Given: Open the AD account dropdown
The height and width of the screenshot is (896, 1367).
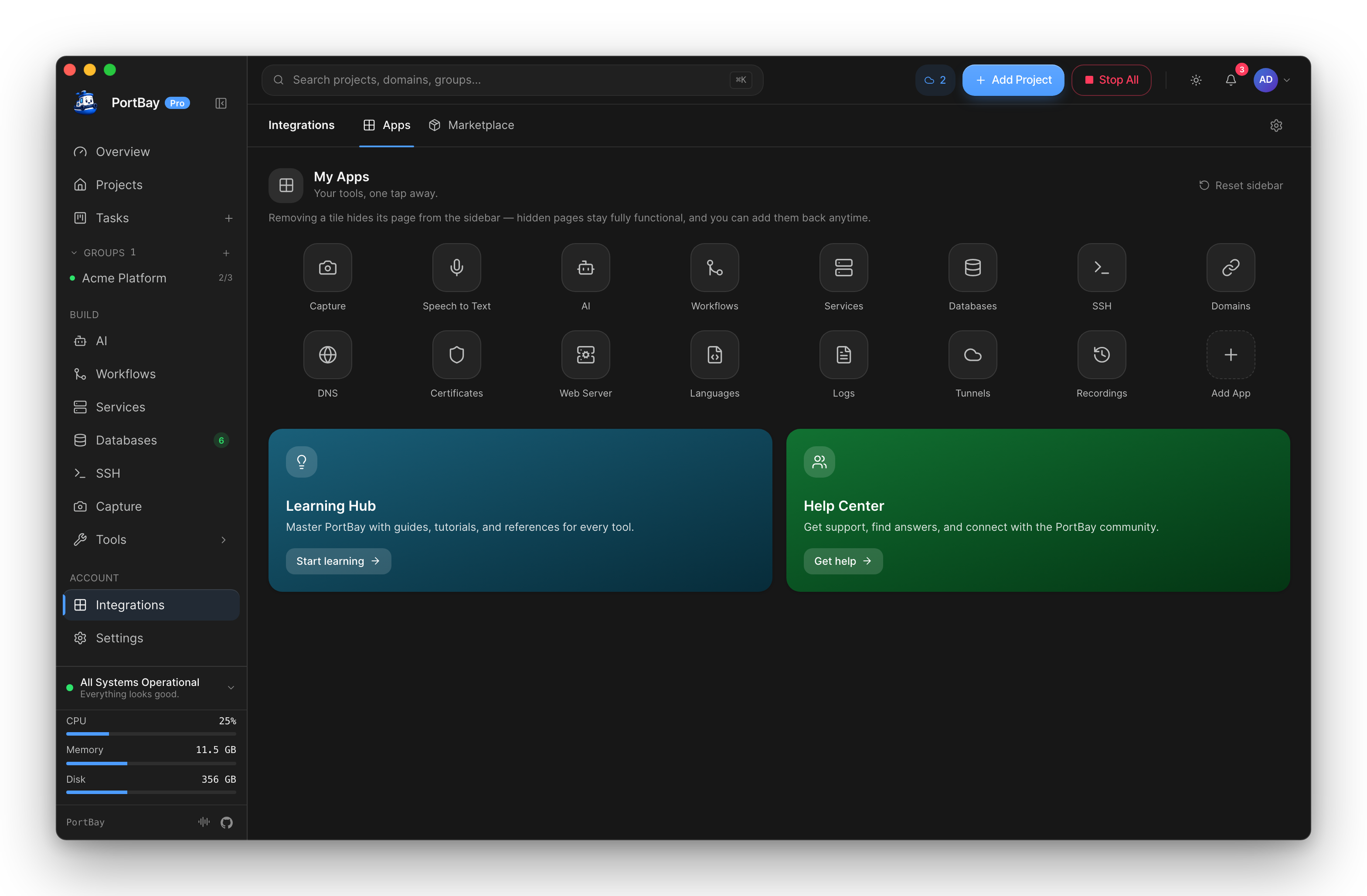Looking at the screenshot, I should [x=1272, y=80].
